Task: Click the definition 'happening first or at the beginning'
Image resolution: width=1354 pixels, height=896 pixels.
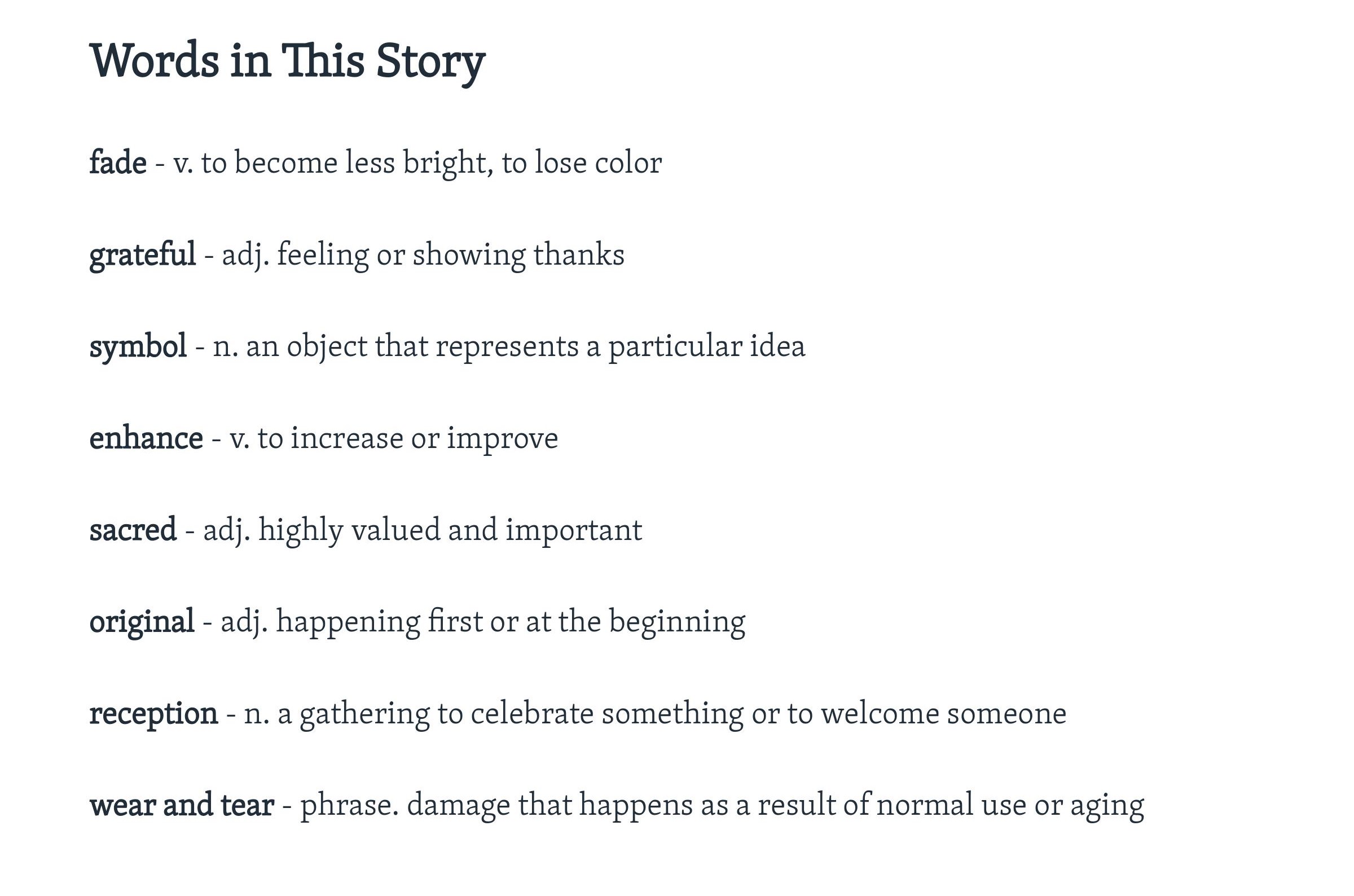Action: pyautogui.click(x=510, y=622)
